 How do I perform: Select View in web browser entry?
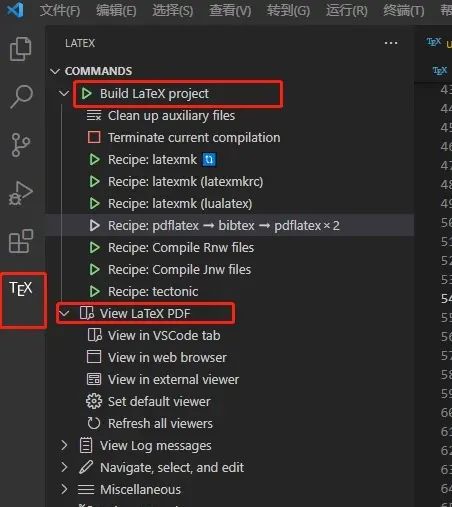pyautogui.click(x=167, y=357)
